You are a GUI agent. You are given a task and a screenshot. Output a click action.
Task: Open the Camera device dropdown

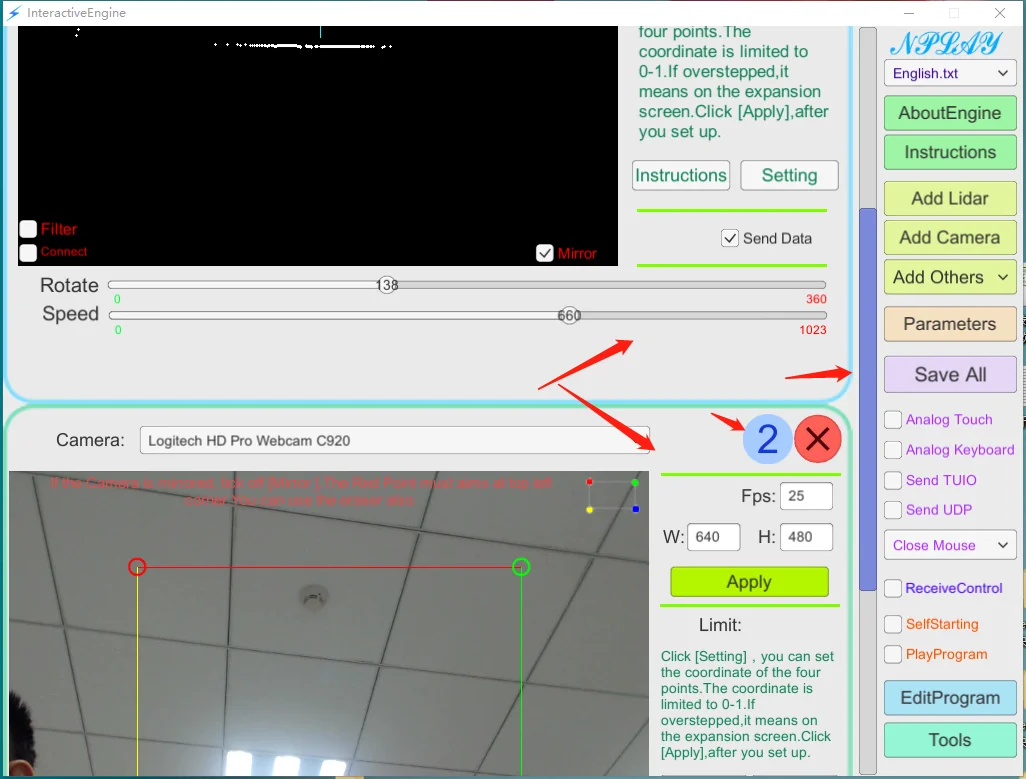pyautogui.click(x=395, y=440)
